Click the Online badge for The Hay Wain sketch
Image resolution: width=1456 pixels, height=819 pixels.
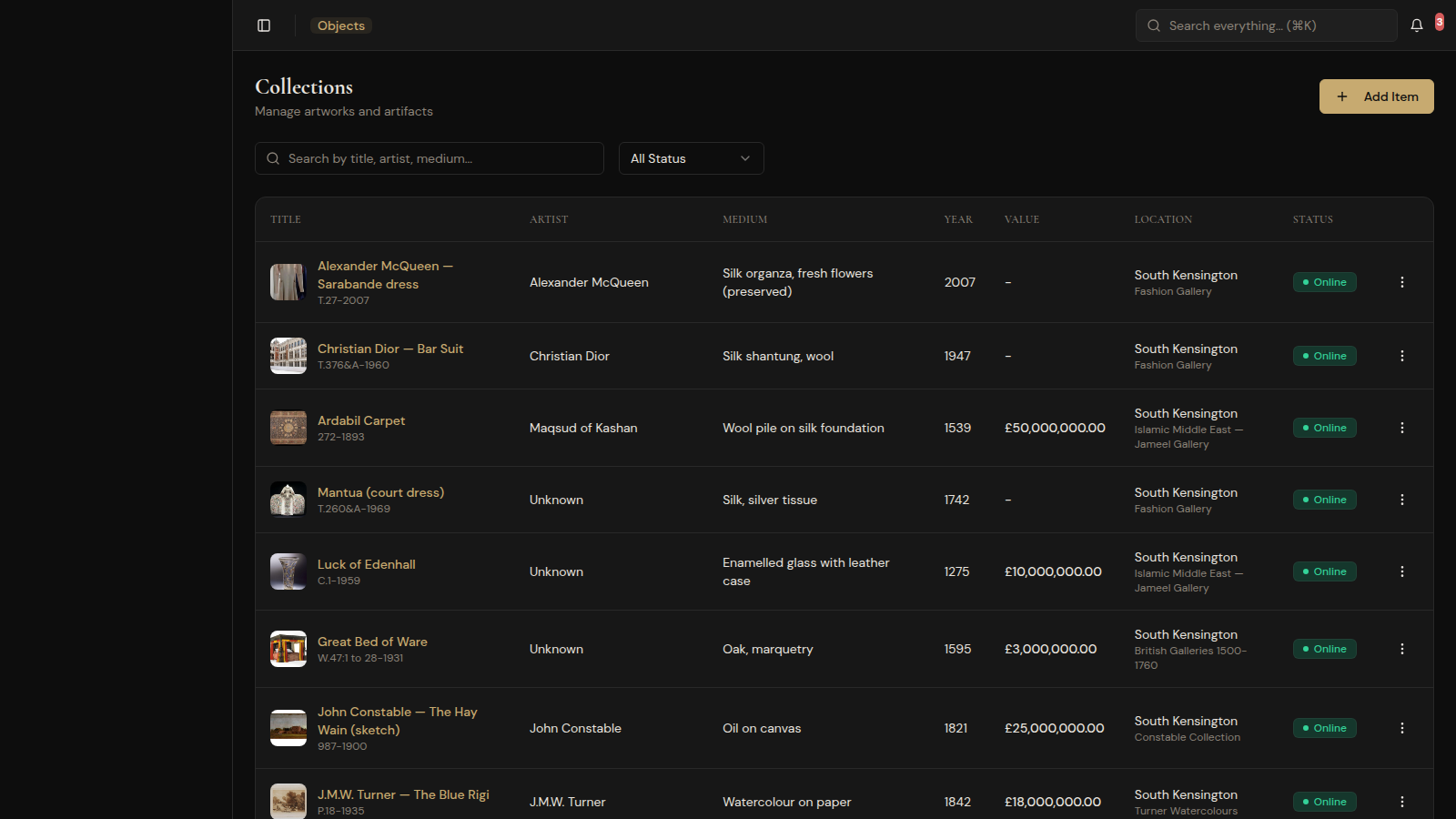(x=1324, y=728)
